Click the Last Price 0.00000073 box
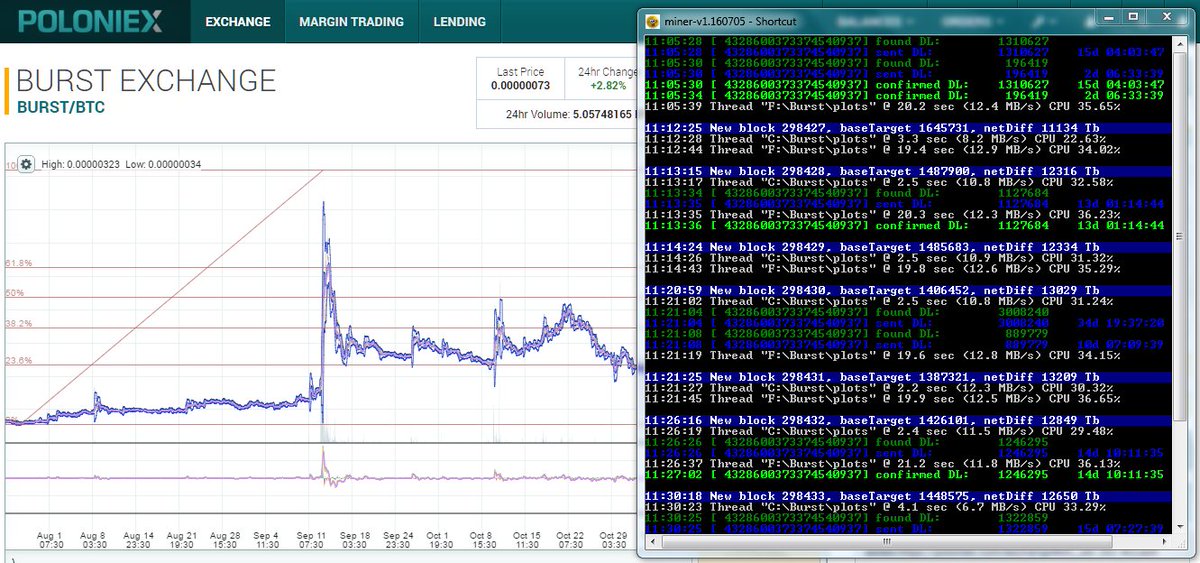 click(521, 79)
